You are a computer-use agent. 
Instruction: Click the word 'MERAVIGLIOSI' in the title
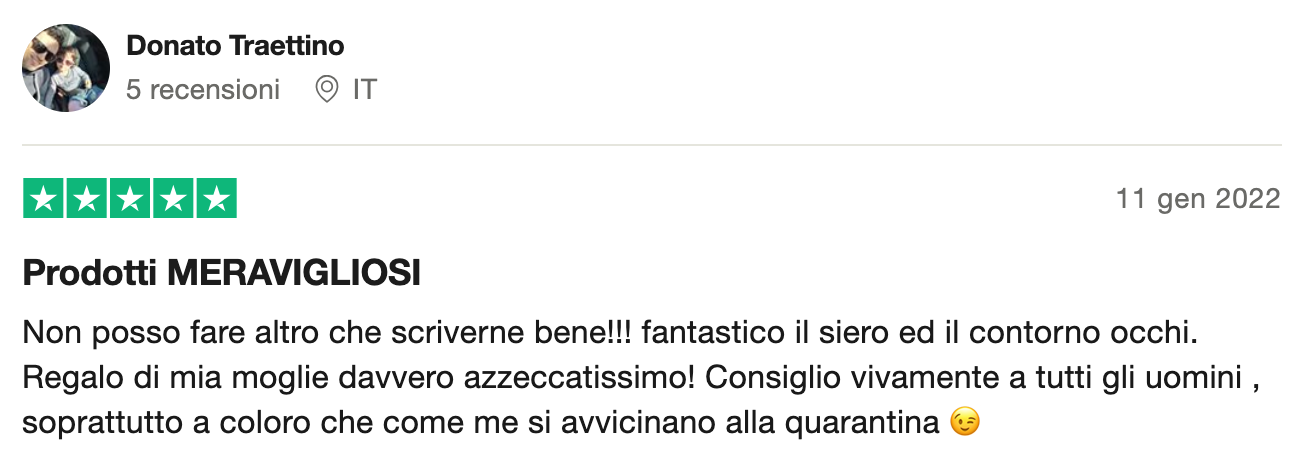pyautogui.click(x=293, y=273)
